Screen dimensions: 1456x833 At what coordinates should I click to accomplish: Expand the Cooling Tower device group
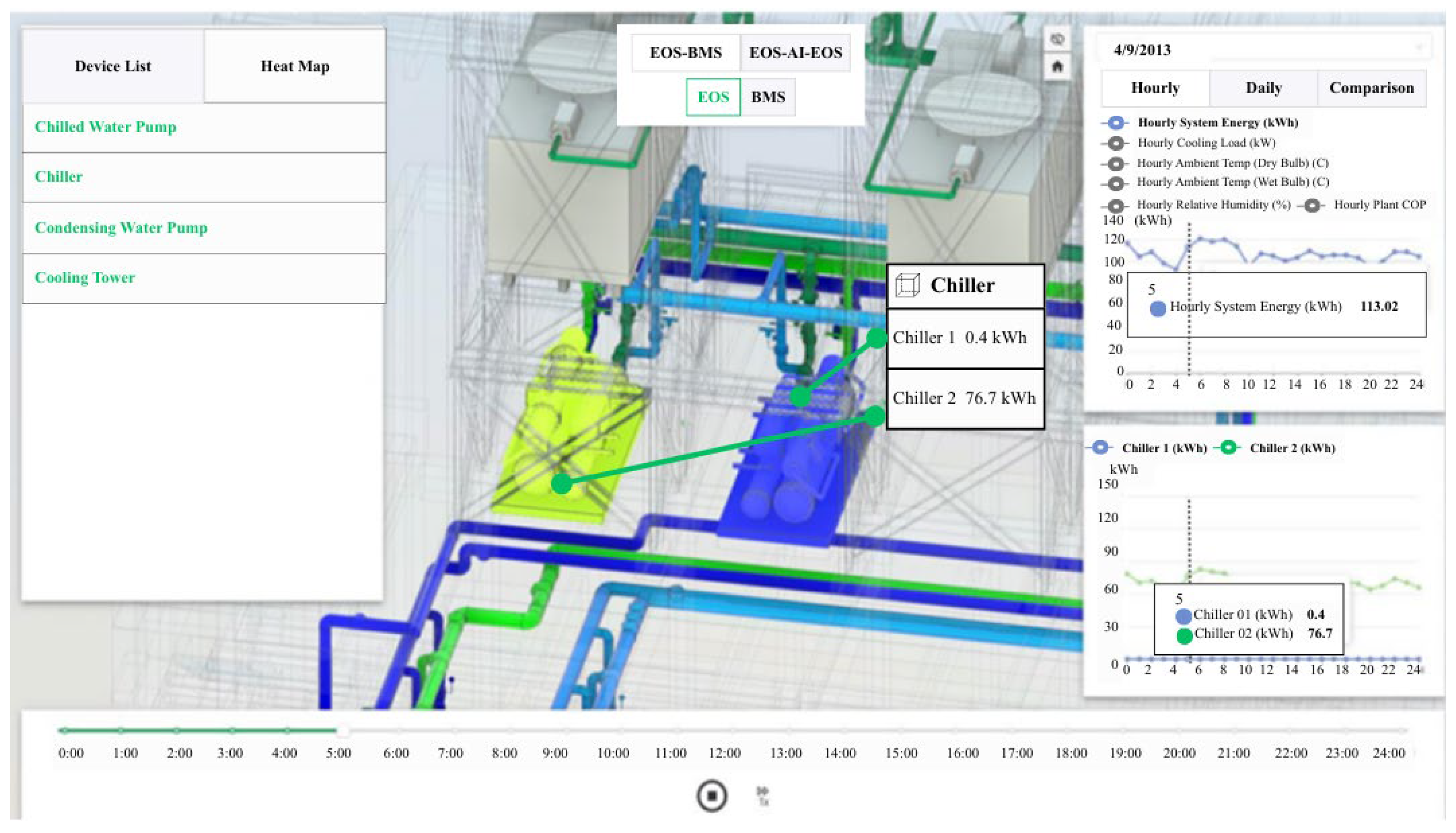[85, 278]
